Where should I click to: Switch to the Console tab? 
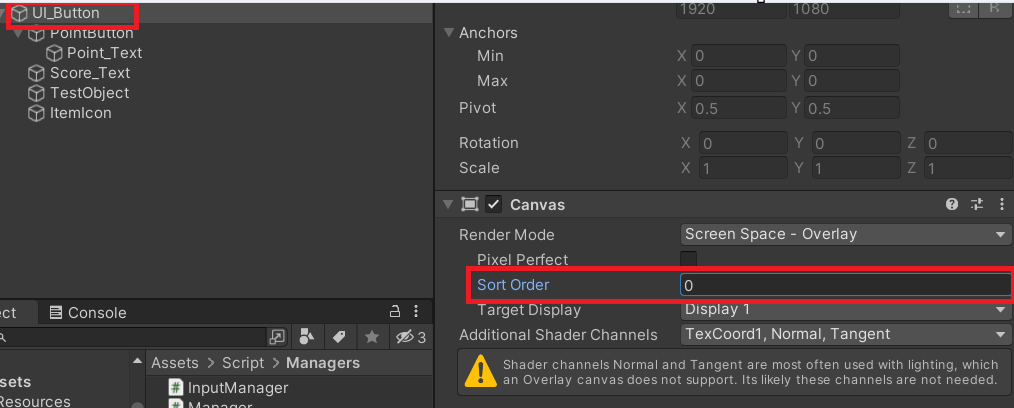[x=88, y=313]
